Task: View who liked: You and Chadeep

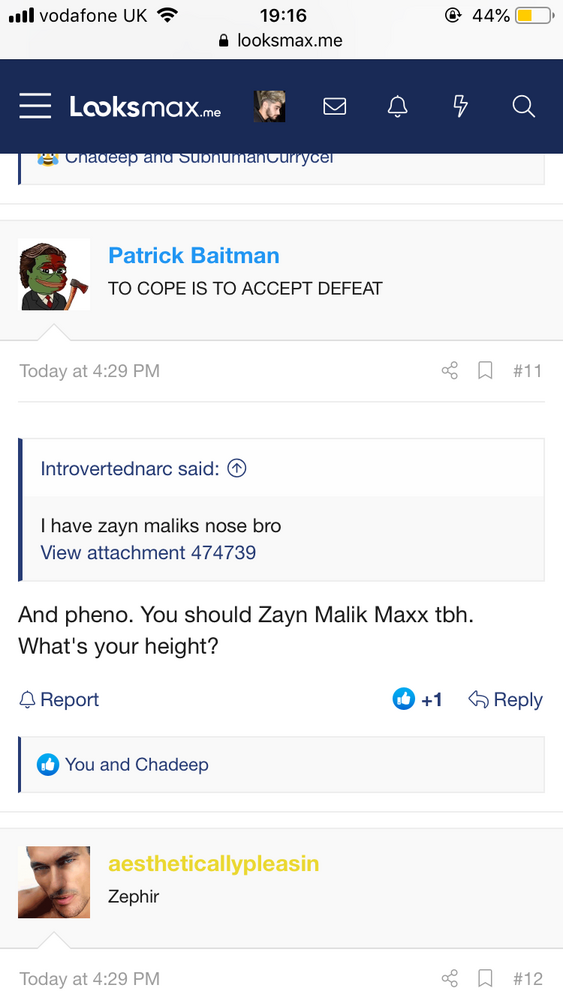Action: click(136, 765)
